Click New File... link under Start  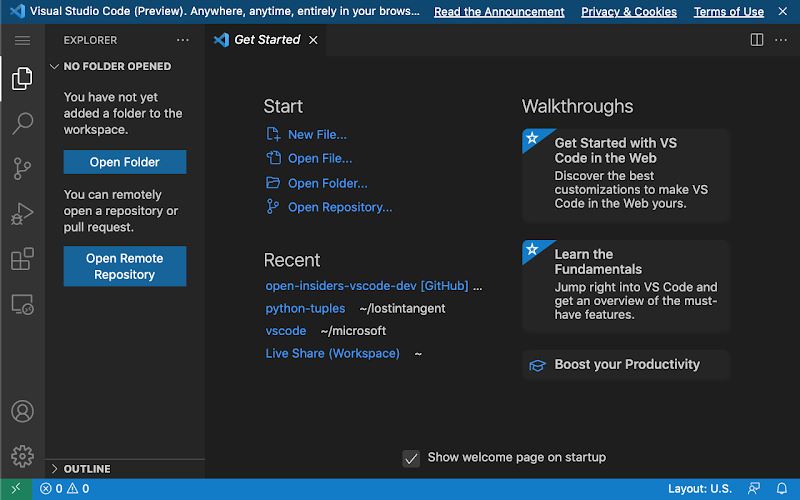317,135
